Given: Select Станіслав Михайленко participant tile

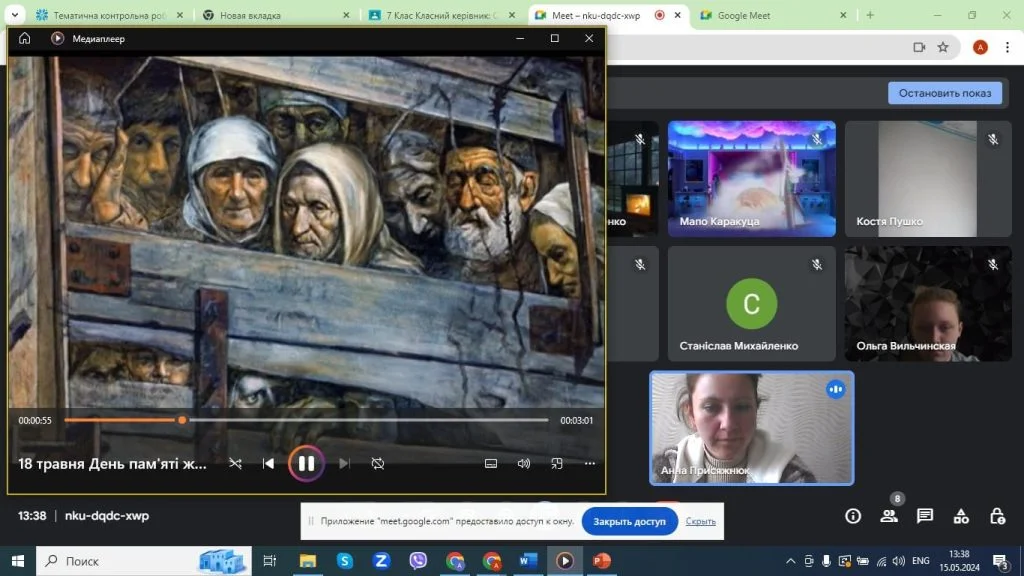Looking at the screenshot, I should (x=752, y=304).
